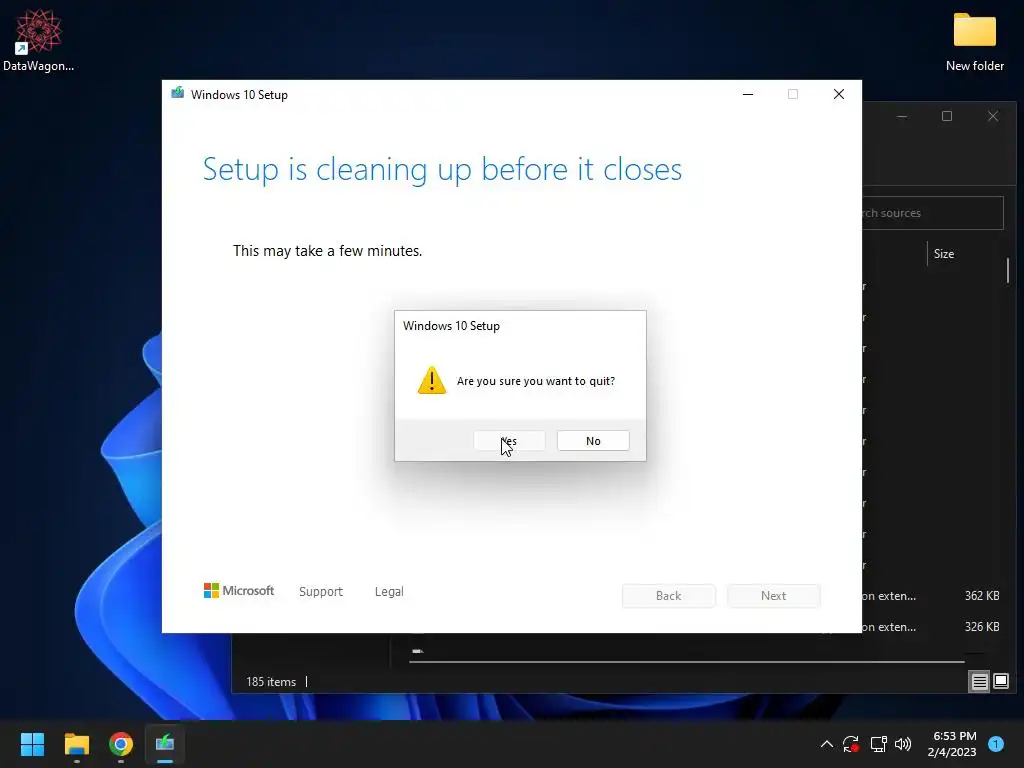1024x768 pixels.
Task: Close the Windows 10 Setup window
Action: click(x=839, y=94)
